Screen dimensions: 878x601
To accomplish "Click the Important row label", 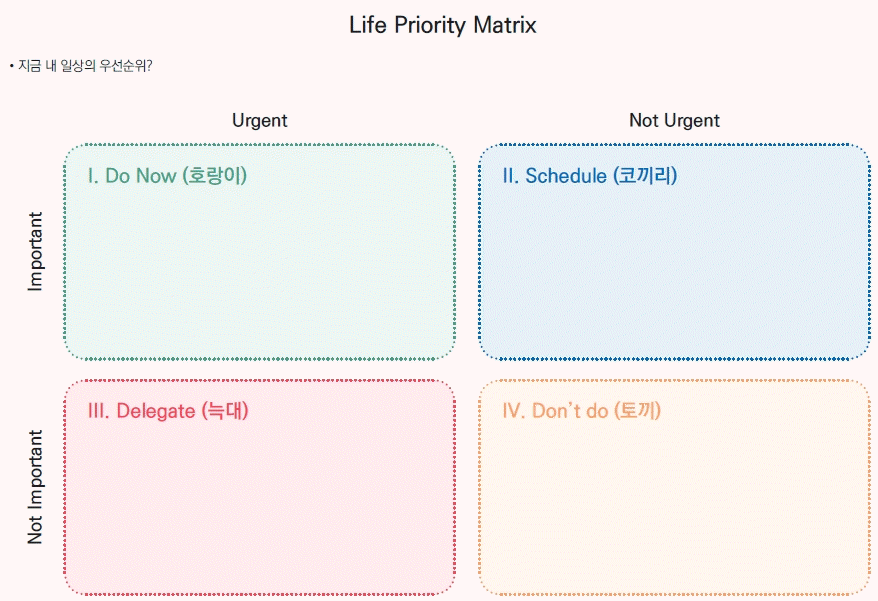I will [35, 251].
